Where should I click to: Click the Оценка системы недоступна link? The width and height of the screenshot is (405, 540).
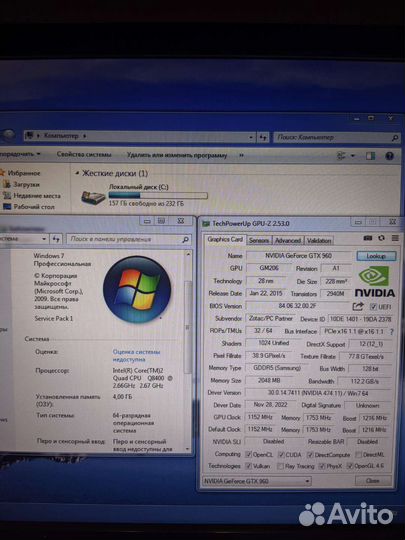click(x=136, y=356)
